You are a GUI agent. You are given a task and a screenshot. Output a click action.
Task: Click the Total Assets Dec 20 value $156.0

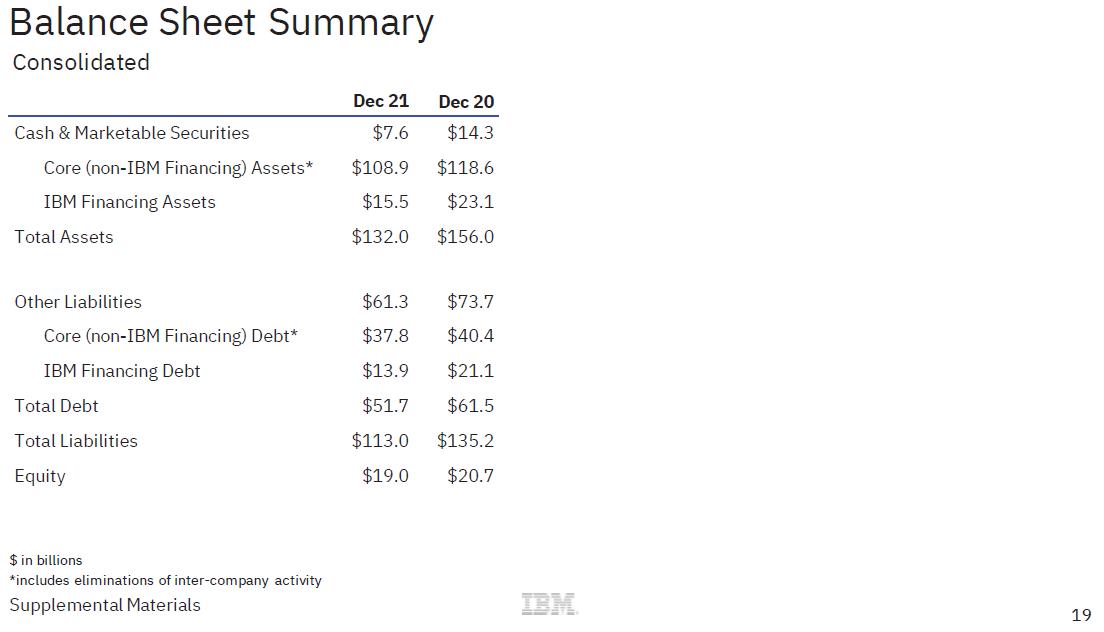pos(465,236)
